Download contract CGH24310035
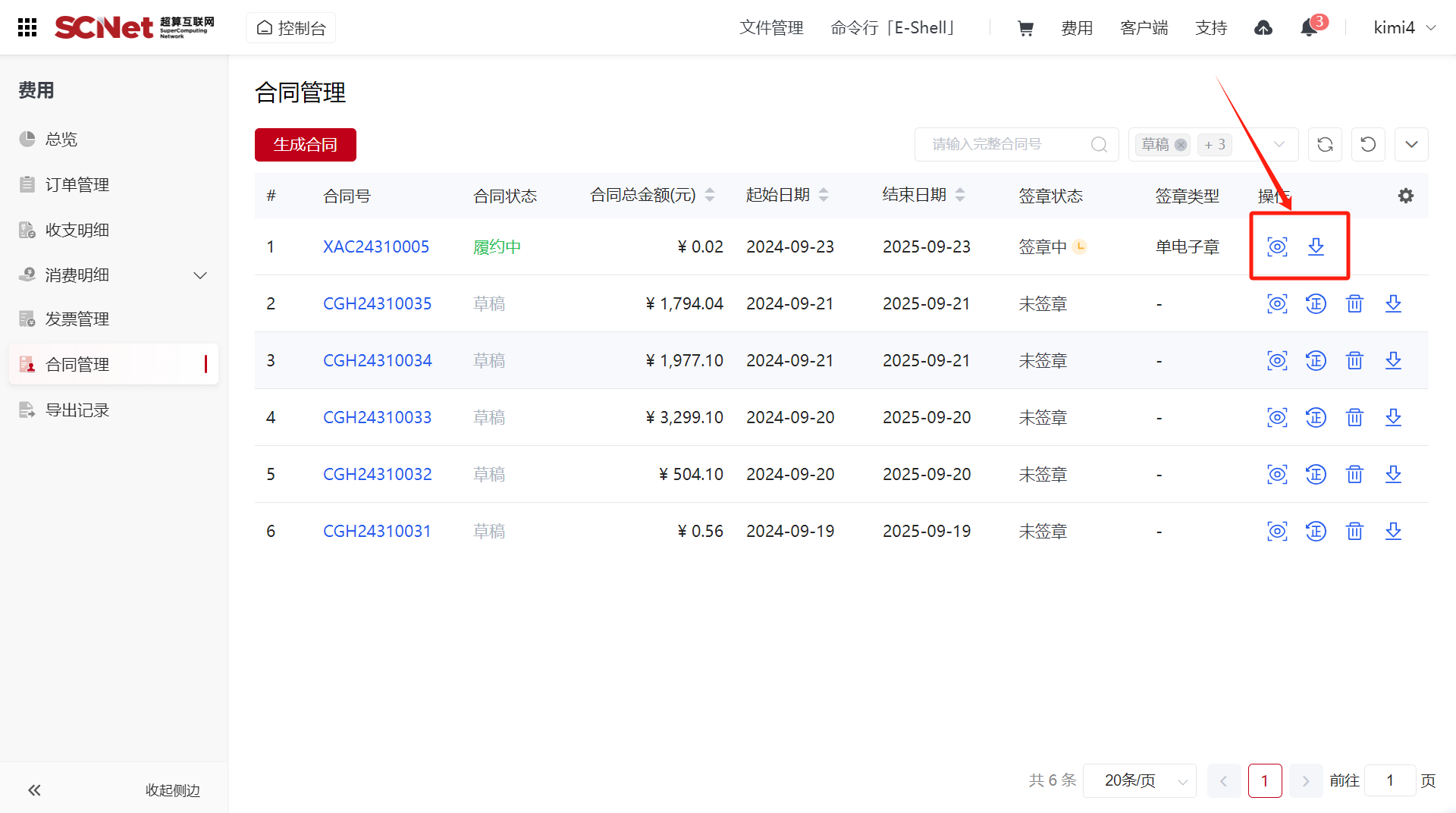 click(x=1393, y=304)
